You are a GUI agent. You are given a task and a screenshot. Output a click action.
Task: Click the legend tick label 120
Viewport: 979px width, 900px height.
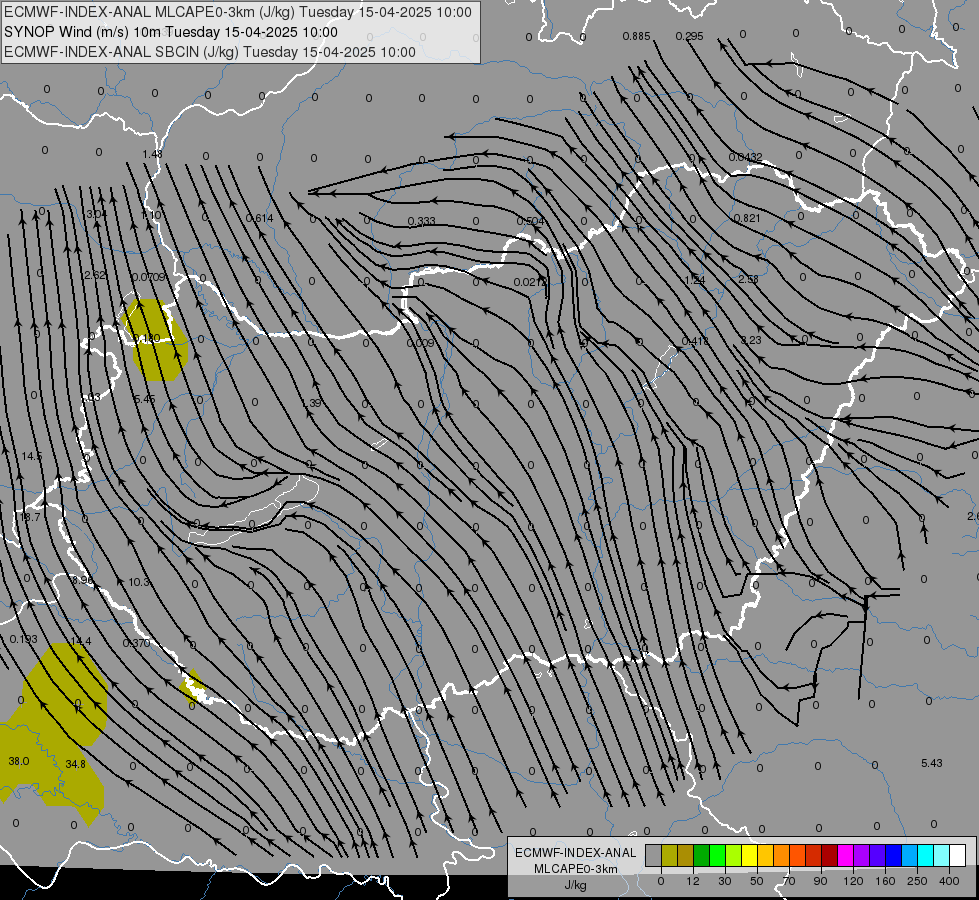pyautogui.click(x=853, y=881)
